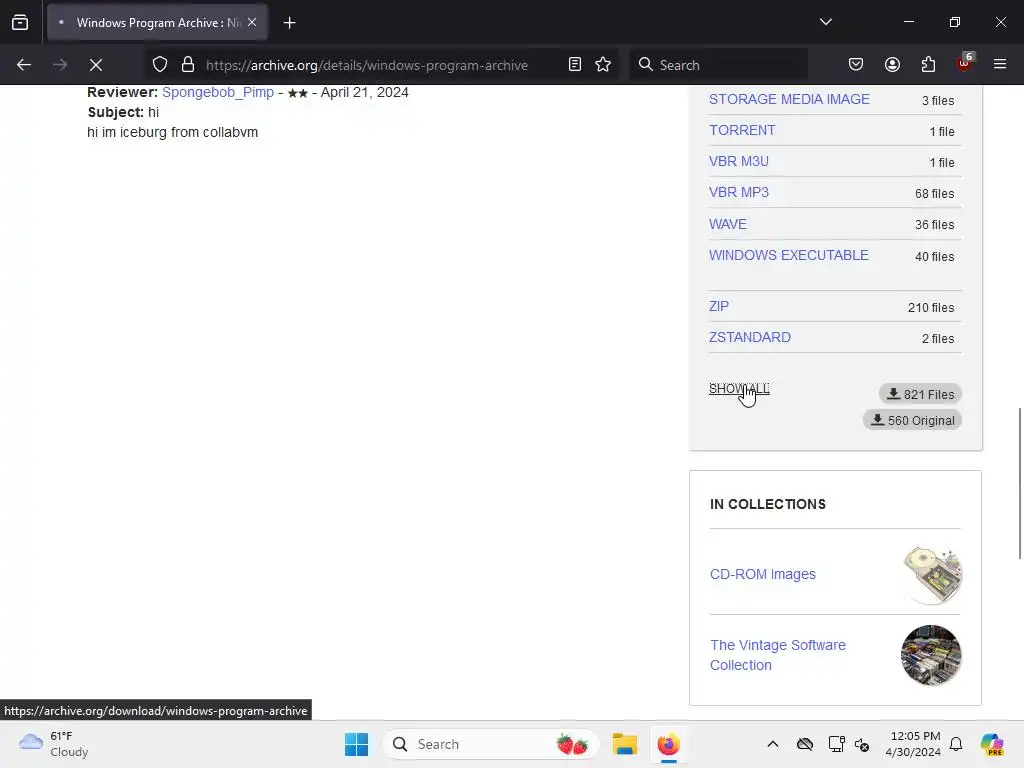Download all 821 Files
1024x768 pixels.
920,394
